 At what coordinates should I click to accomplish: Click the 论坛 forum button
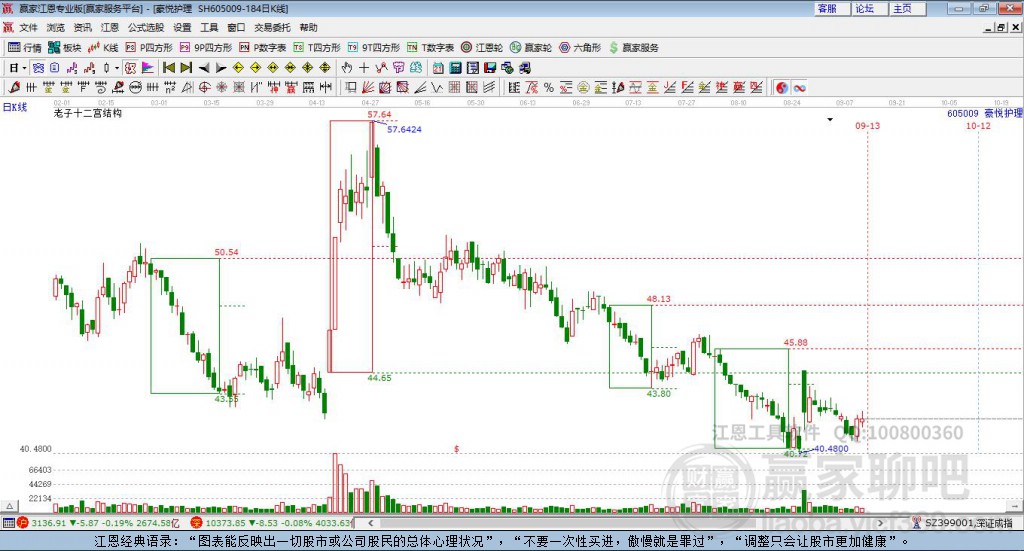pos(869,8)
